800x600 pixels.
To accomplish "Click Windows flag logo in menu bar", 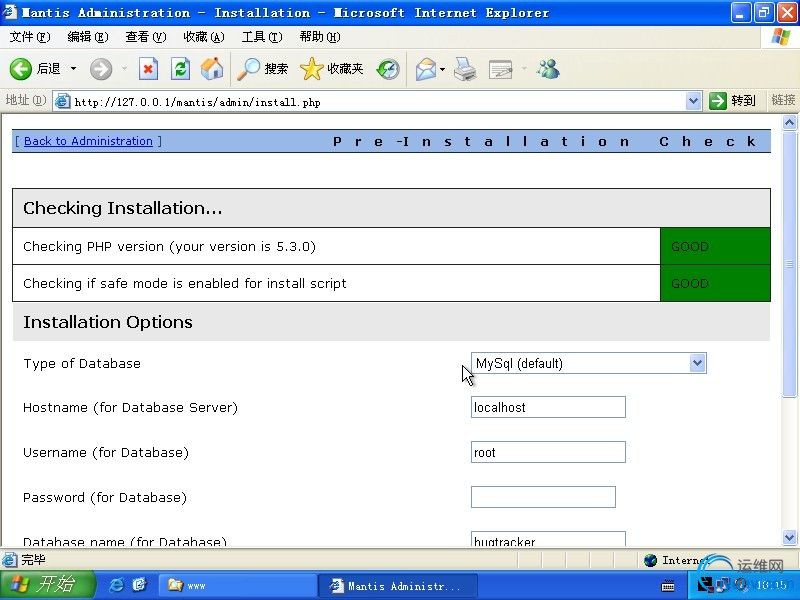I will [x=781, y=37].
